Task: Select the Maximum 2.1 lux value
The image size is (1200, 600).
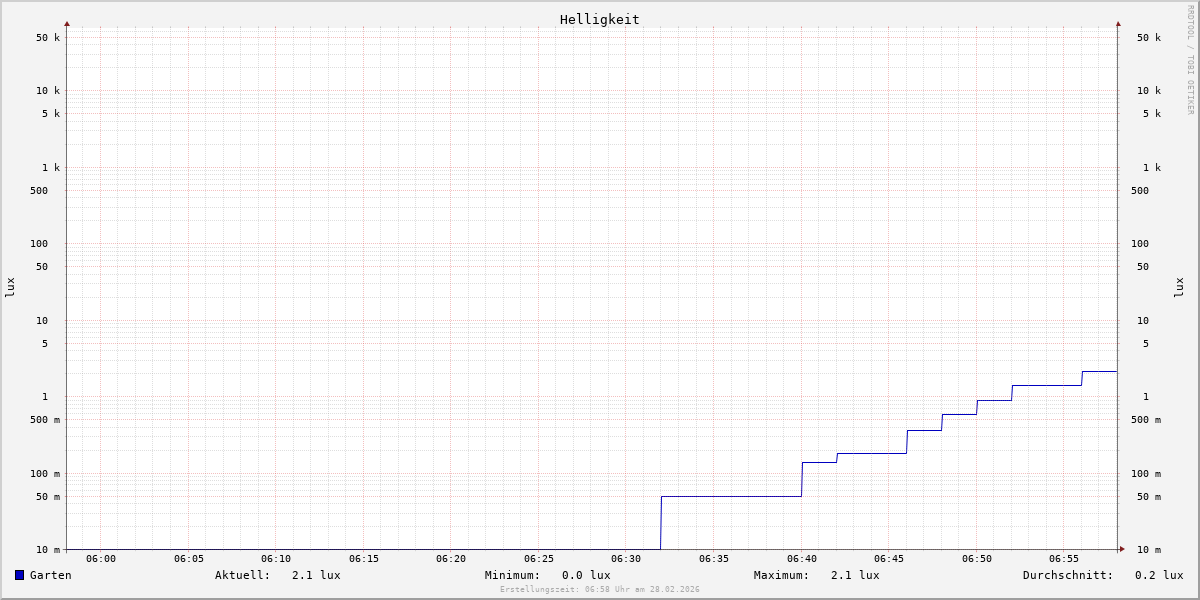Action: (x=855, y=575)
